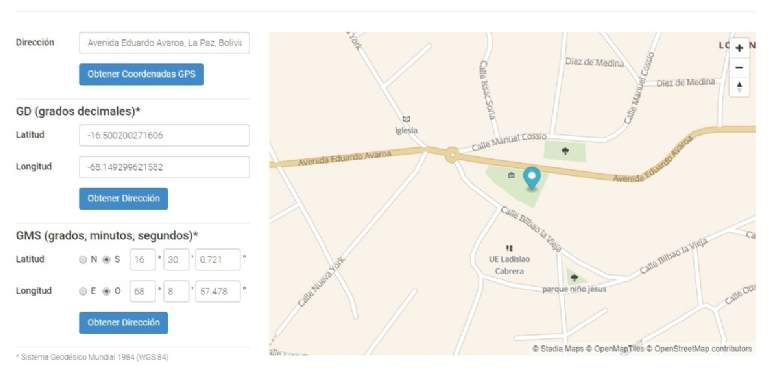768x378 pixels.
Task: Click the blue location pin marker
Action: point(531,178)
